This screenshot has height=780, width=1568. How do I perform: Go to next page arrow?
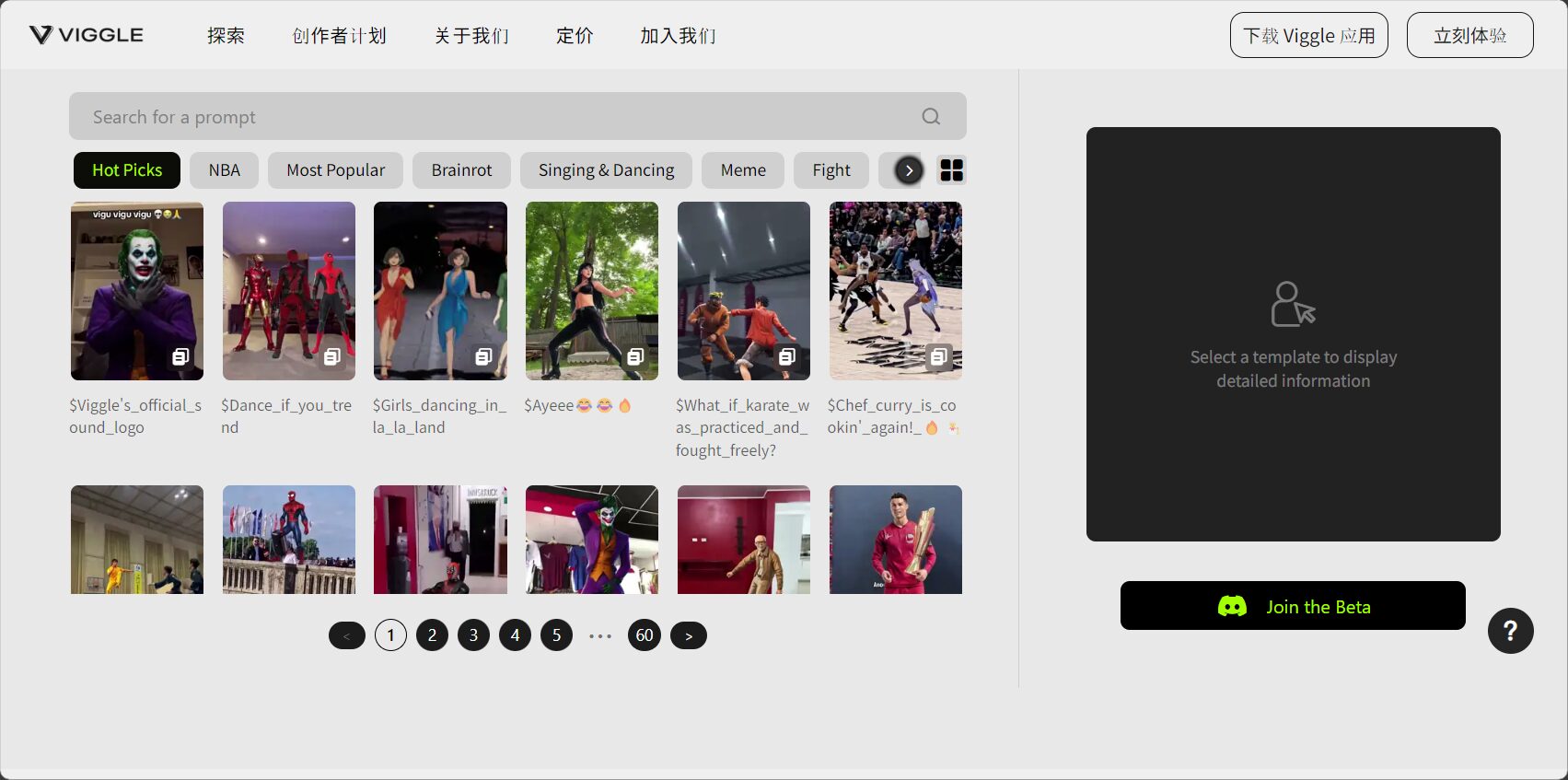[689, 635]
